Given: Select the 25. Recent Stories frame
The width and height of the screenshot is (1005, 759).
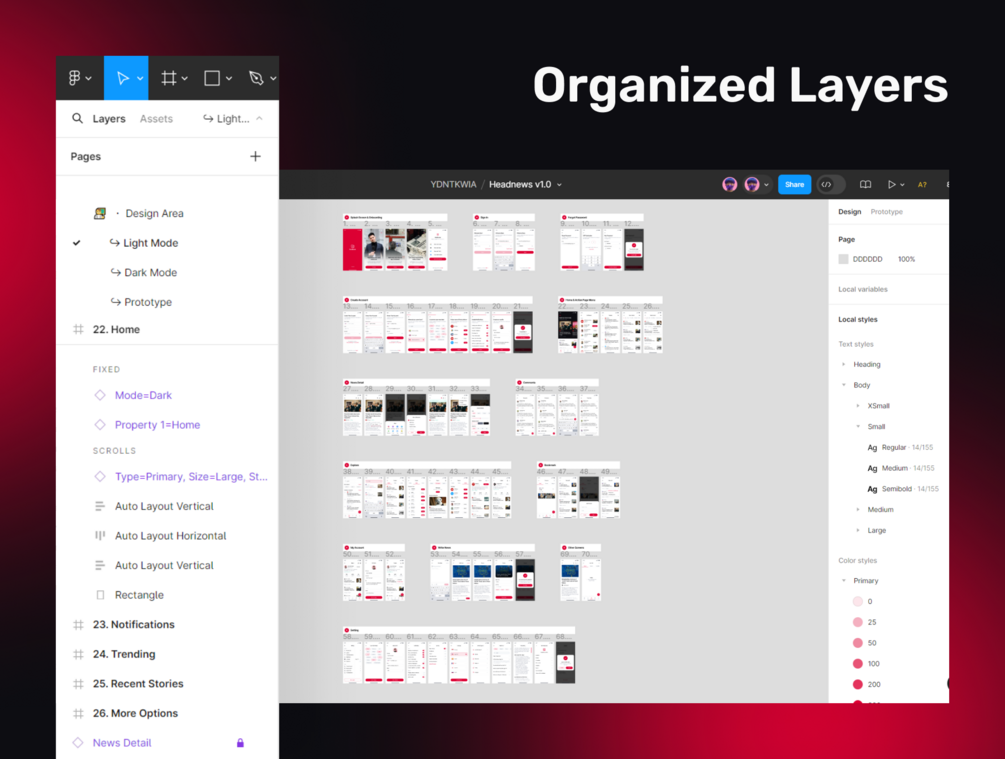Looking at the screenshot, I should (x=138, y=683).
